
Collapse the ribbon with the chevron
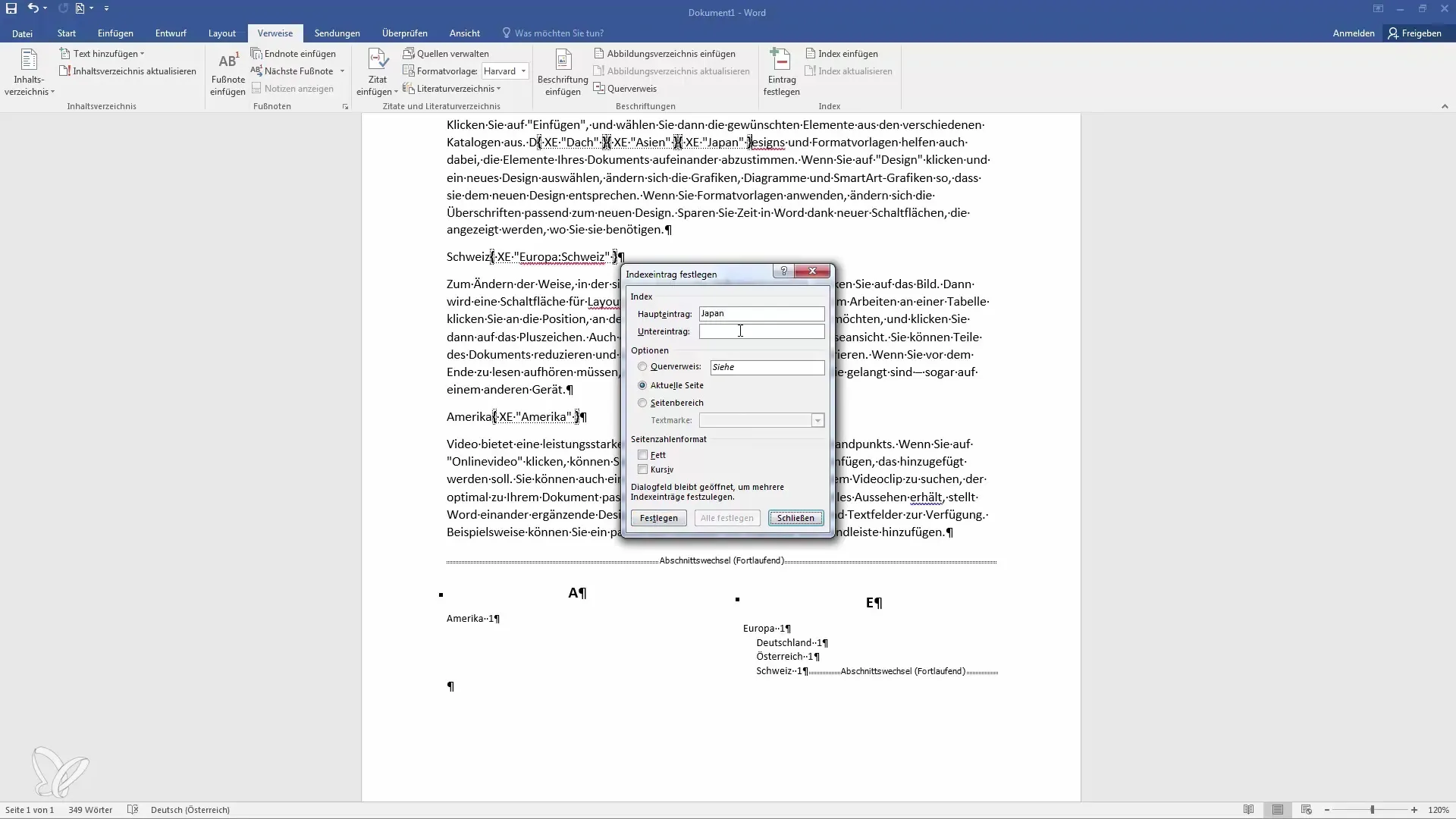[x=1445, y=107]
